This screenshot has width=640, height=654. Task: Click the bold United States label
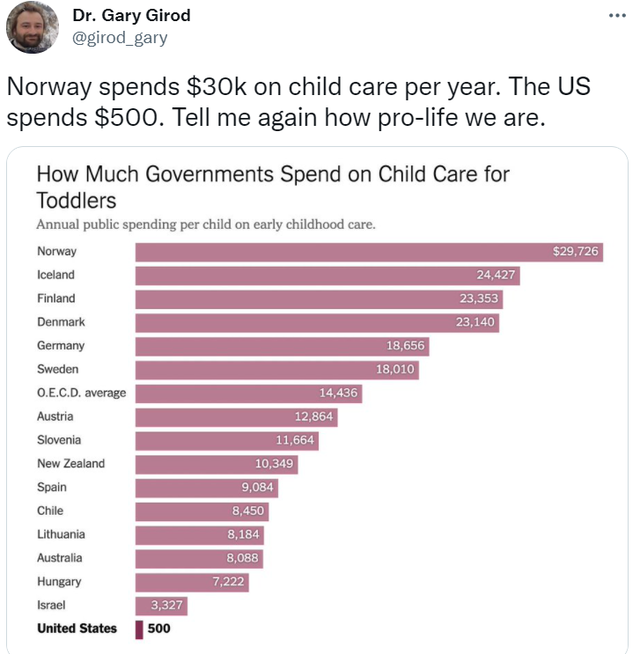pyautogui.click(x=77, y=629)
